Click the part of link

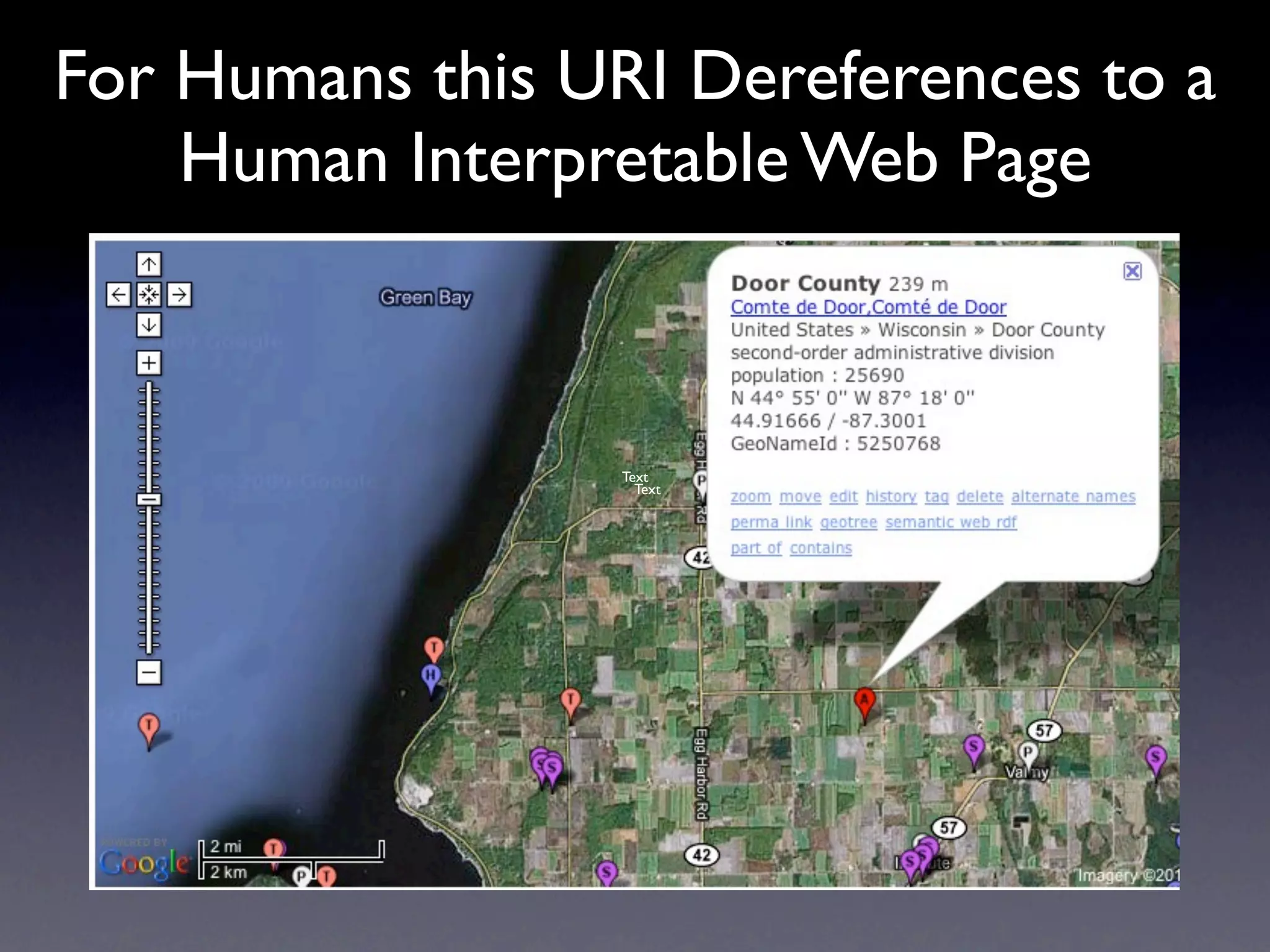[x=756, y=549]
